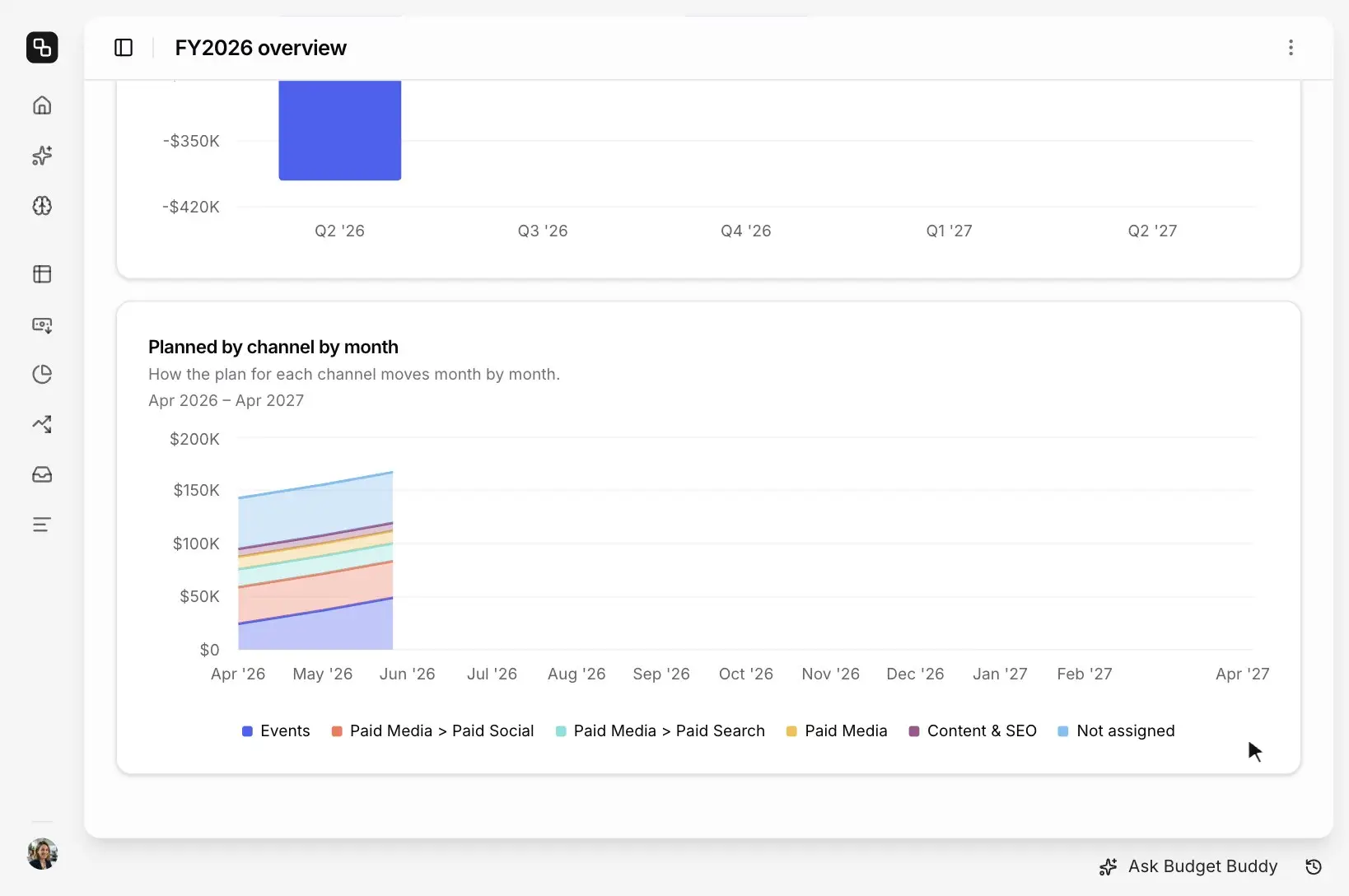Toggle Paid Media legend item
Viewport: 1349px width, 896px height.
(x=837, y=731)
